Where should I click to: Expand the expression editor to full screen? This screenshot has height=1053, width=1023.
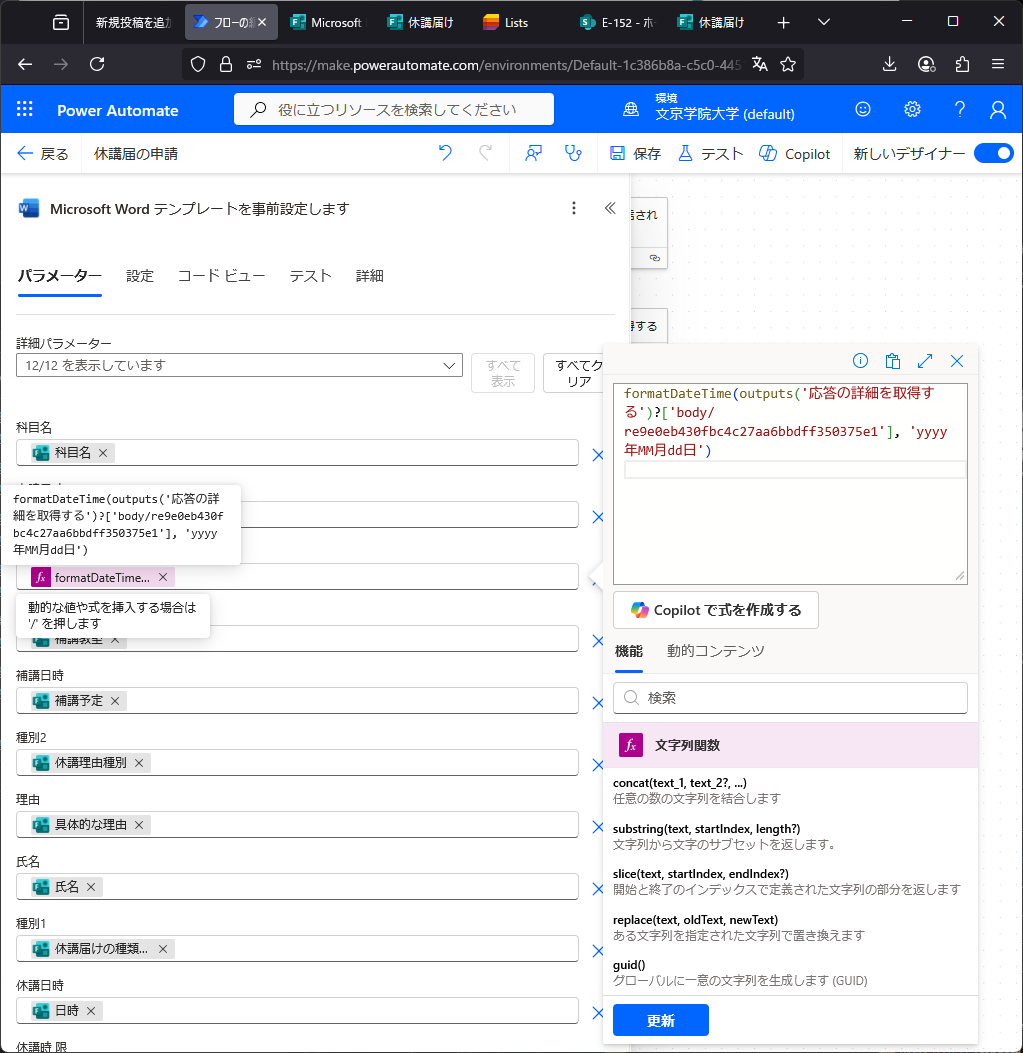(925, 361)
